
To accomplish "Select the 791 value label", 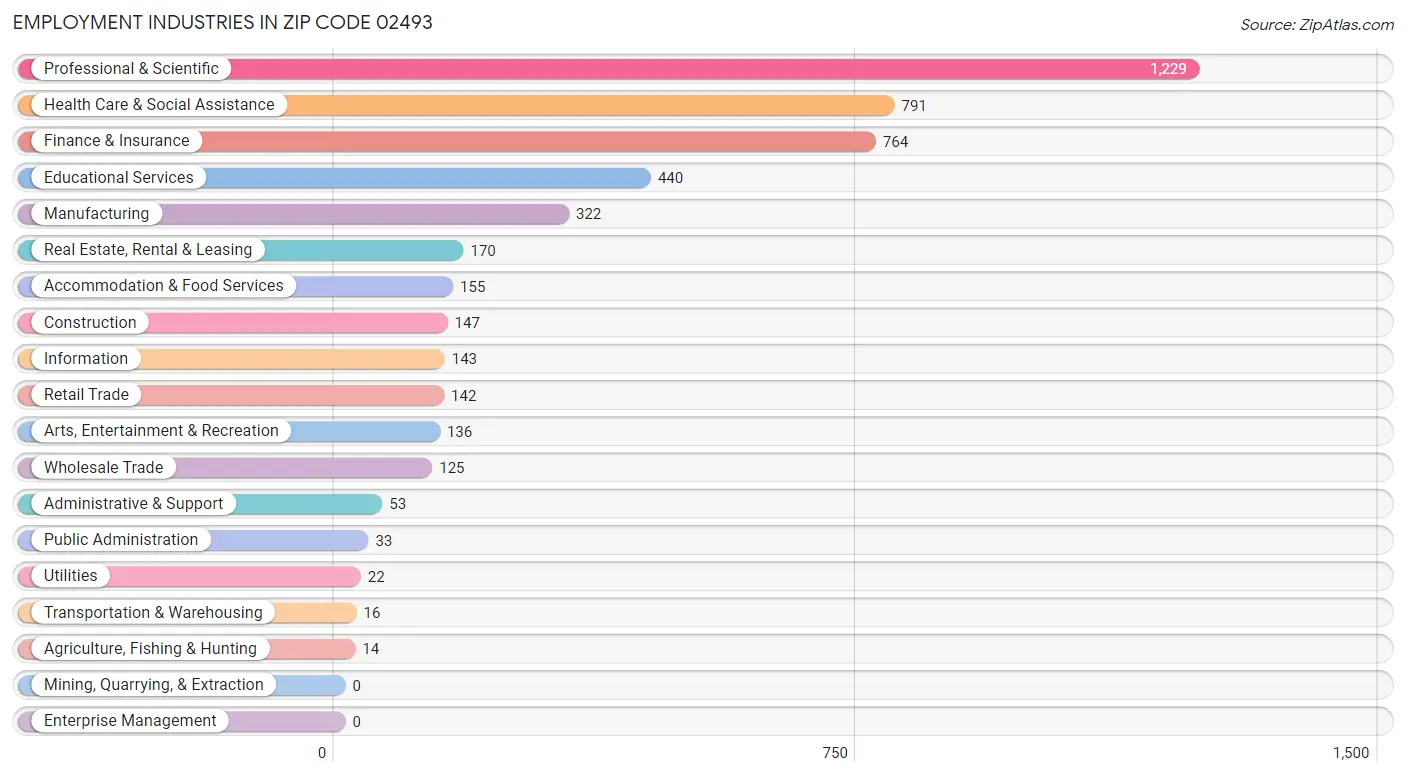I will point(914,105).
